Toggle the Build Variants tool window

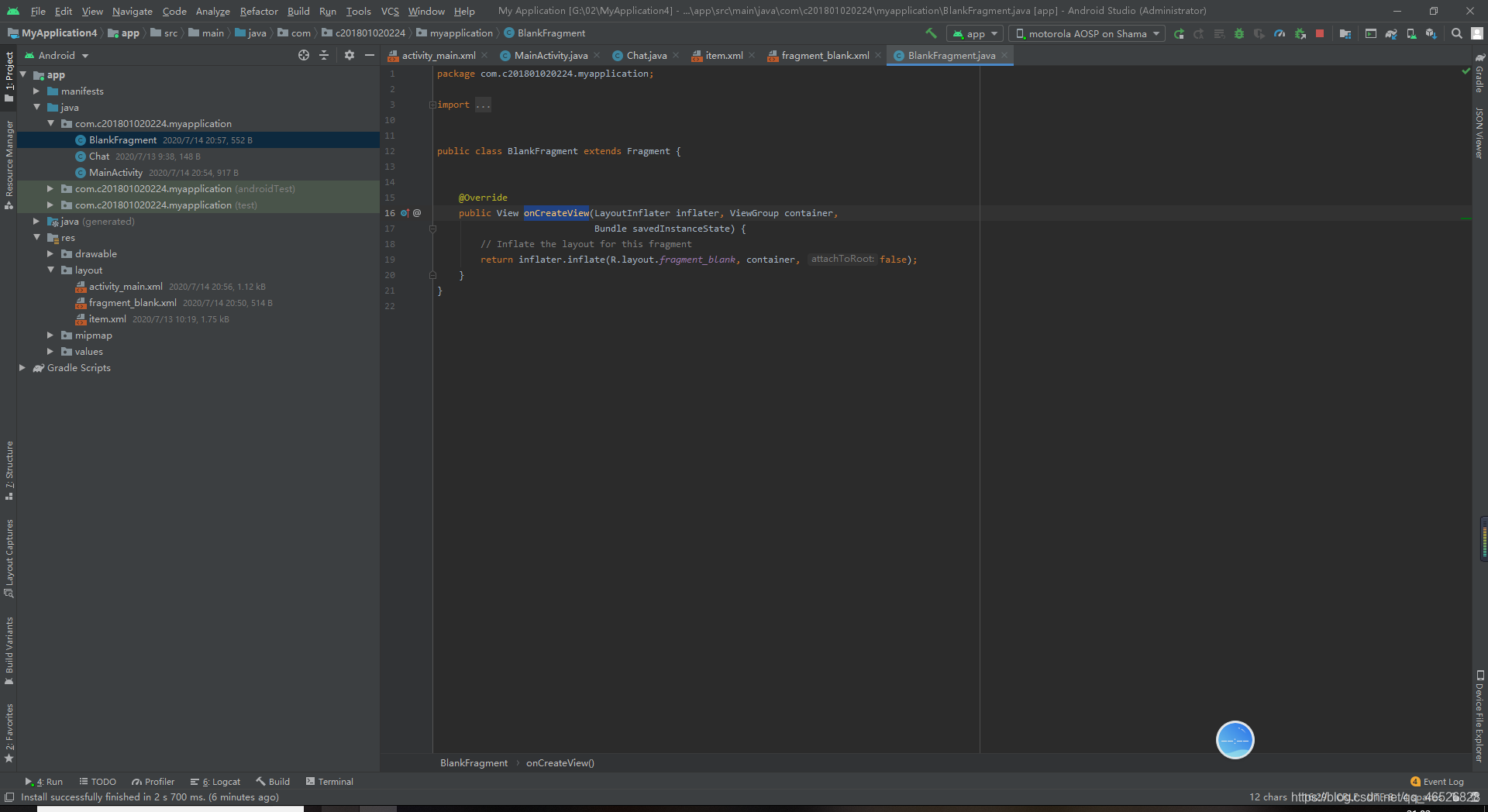pos(9,651)
